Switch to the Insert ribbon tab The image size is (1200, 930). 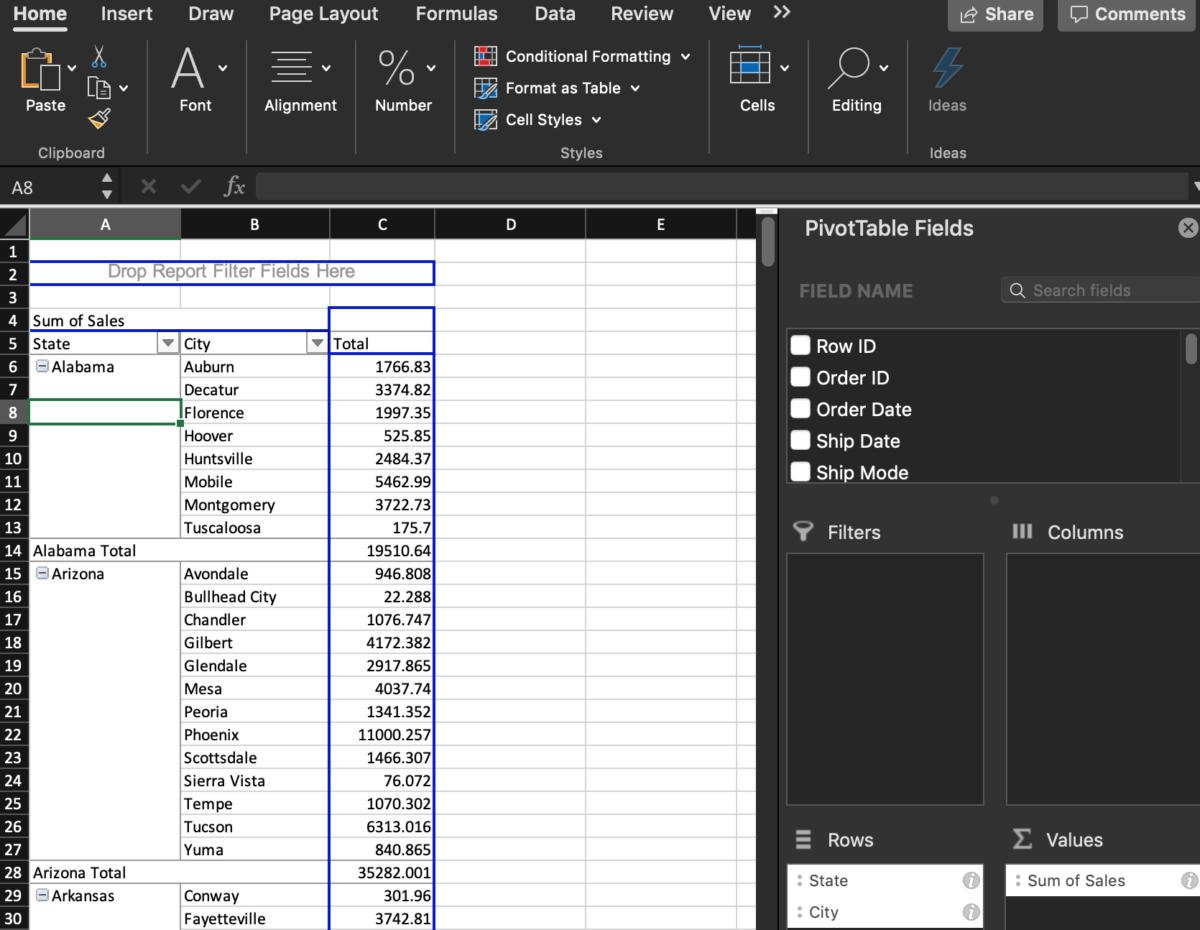coord(126,14)
